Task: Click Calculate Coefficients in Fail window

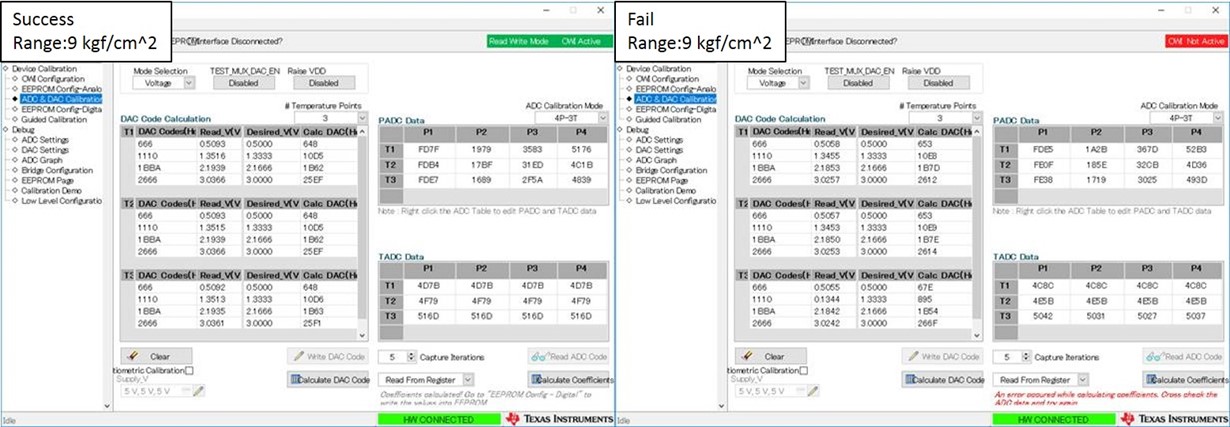Action: point(1184,380)
